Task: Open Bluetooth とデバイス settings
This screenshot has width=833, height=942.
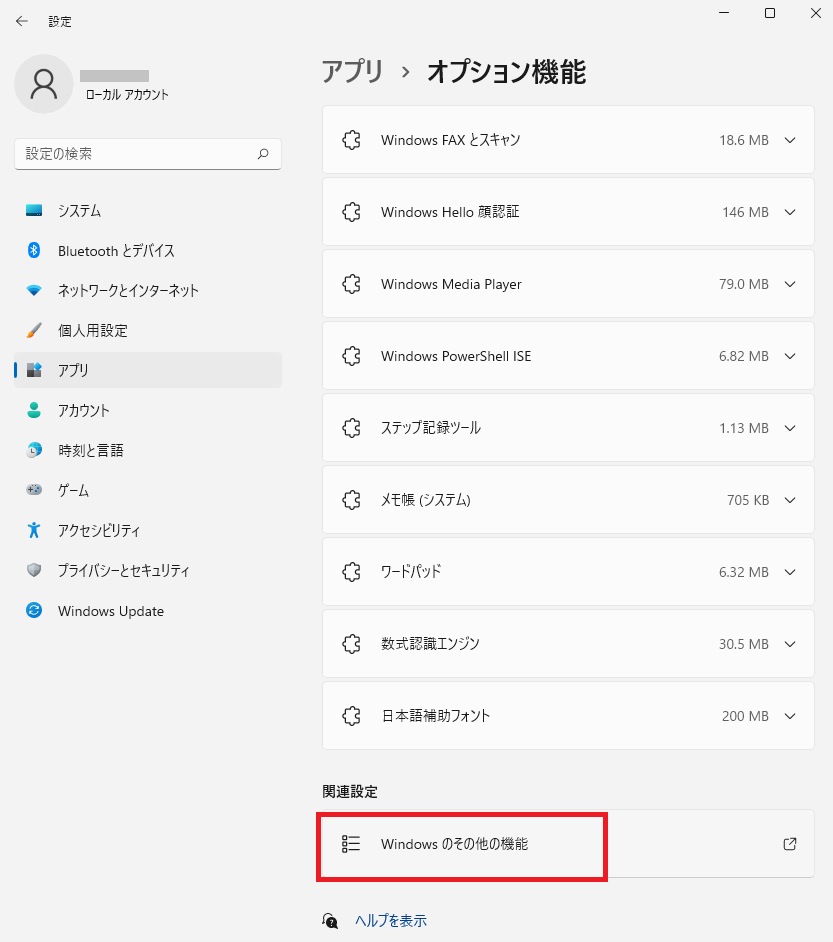Action: [x=148, y=251]
